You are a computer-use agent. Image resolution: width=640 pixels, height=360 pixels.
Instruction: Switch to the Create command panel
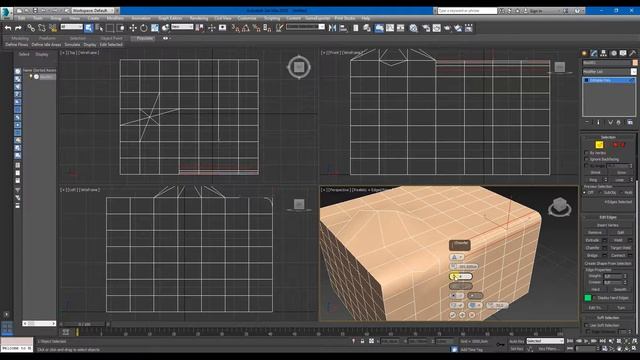584,53
